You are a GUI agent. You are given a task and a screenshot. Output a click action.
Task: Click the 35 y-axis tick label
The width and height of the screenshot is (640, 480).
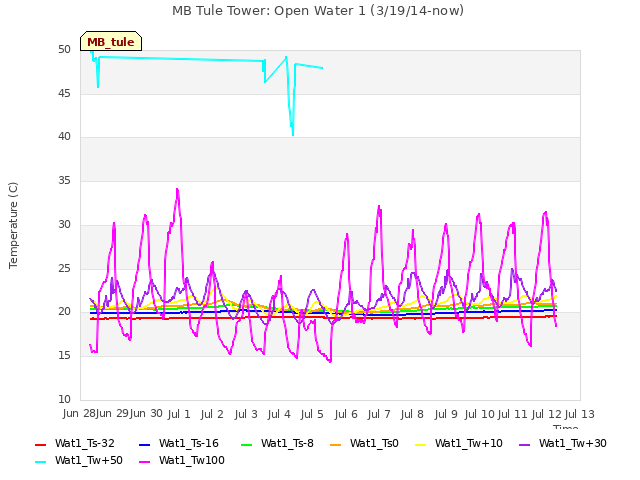point(64,180)
